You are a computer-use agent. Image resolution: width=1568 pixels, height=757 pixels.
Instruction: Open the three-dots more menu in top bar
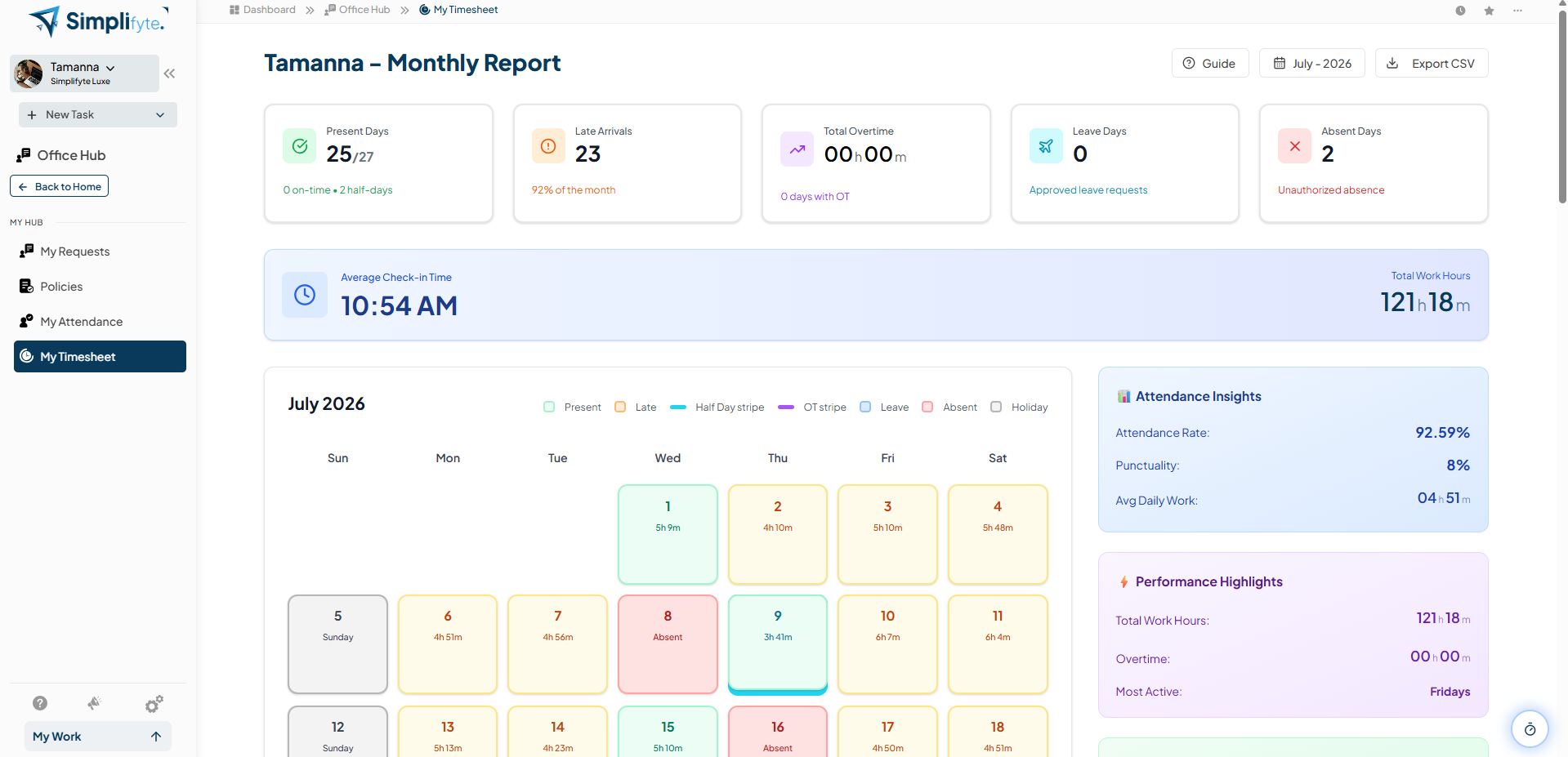pos(1517,11)
